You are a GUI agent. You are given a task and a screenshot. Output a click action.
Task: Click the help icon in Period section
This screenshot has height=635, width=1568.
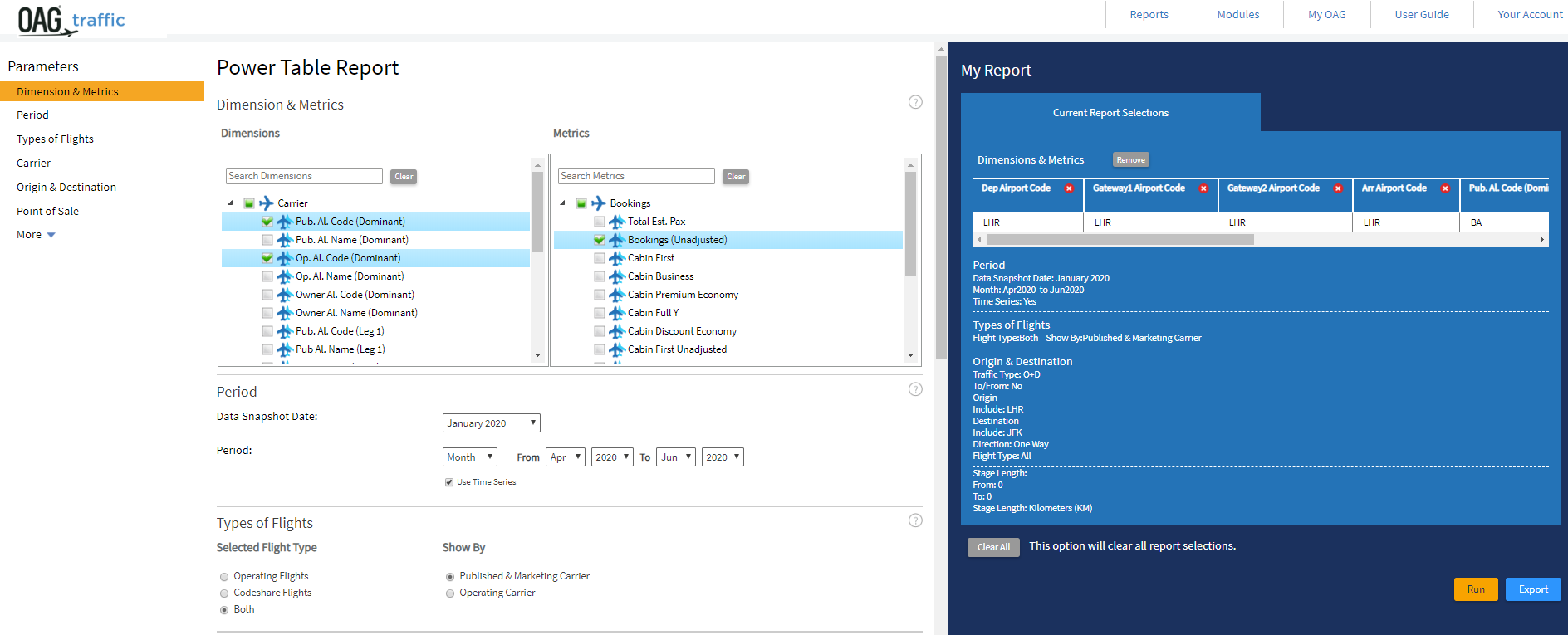[915, 389]
